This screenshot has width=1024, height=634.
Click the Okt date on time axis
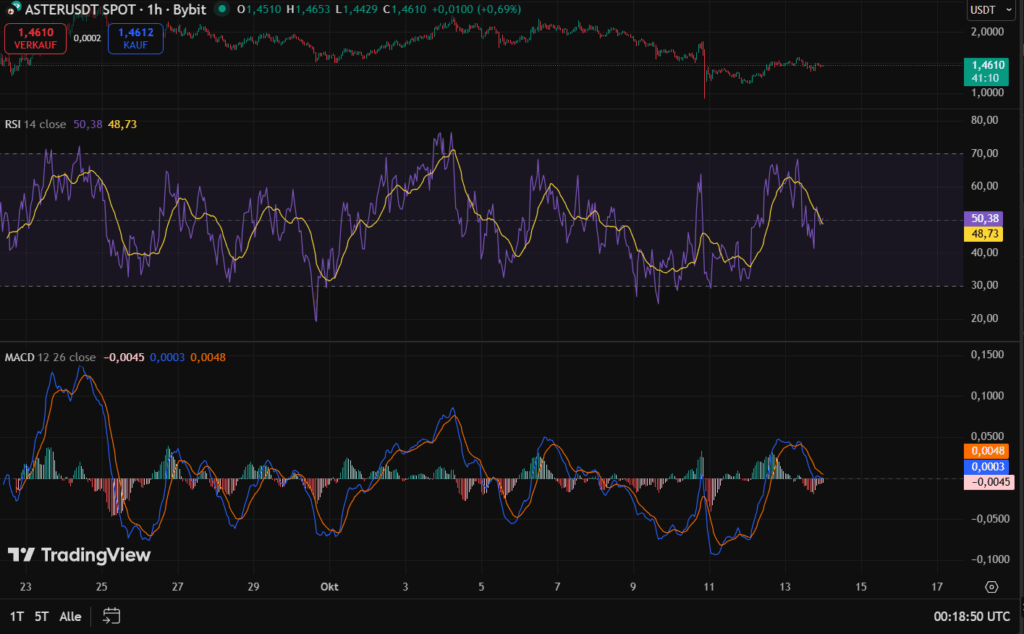click(x=329, y=587)
